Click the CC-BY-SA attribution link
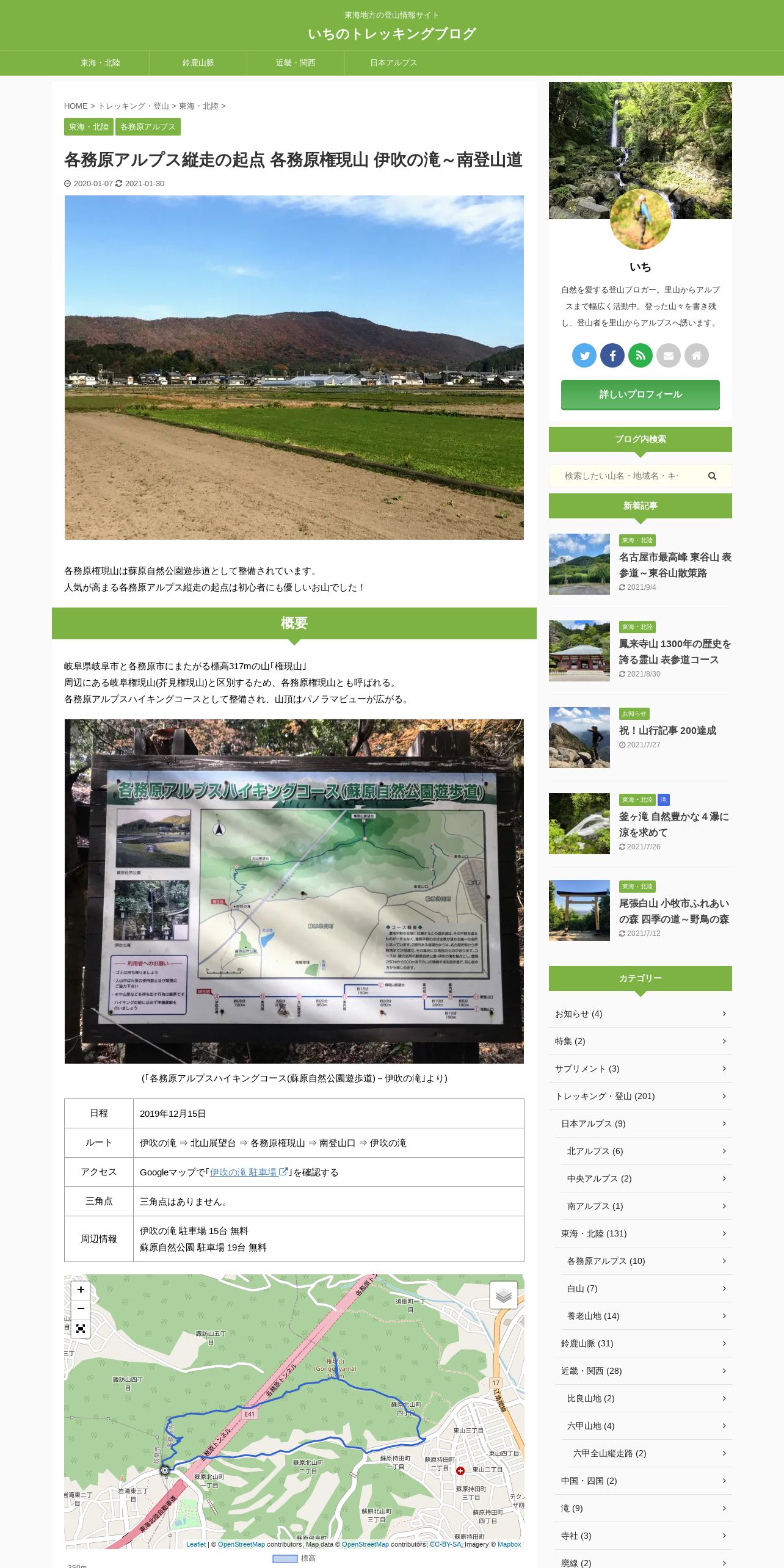 [446, 1544]
